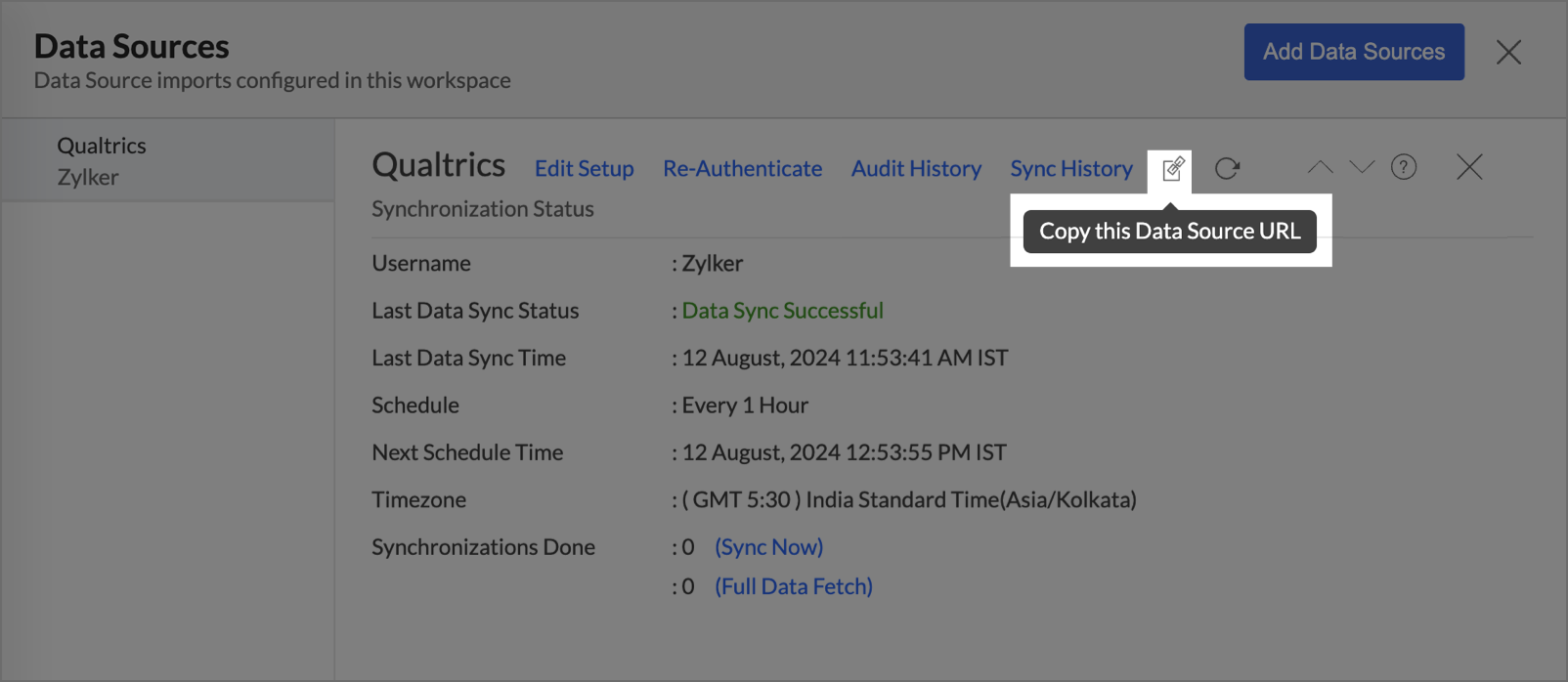This screenshot has height=682, width=1568.
Task: Click the Every 1 Hour schedule value
Action: coord(745,405)
